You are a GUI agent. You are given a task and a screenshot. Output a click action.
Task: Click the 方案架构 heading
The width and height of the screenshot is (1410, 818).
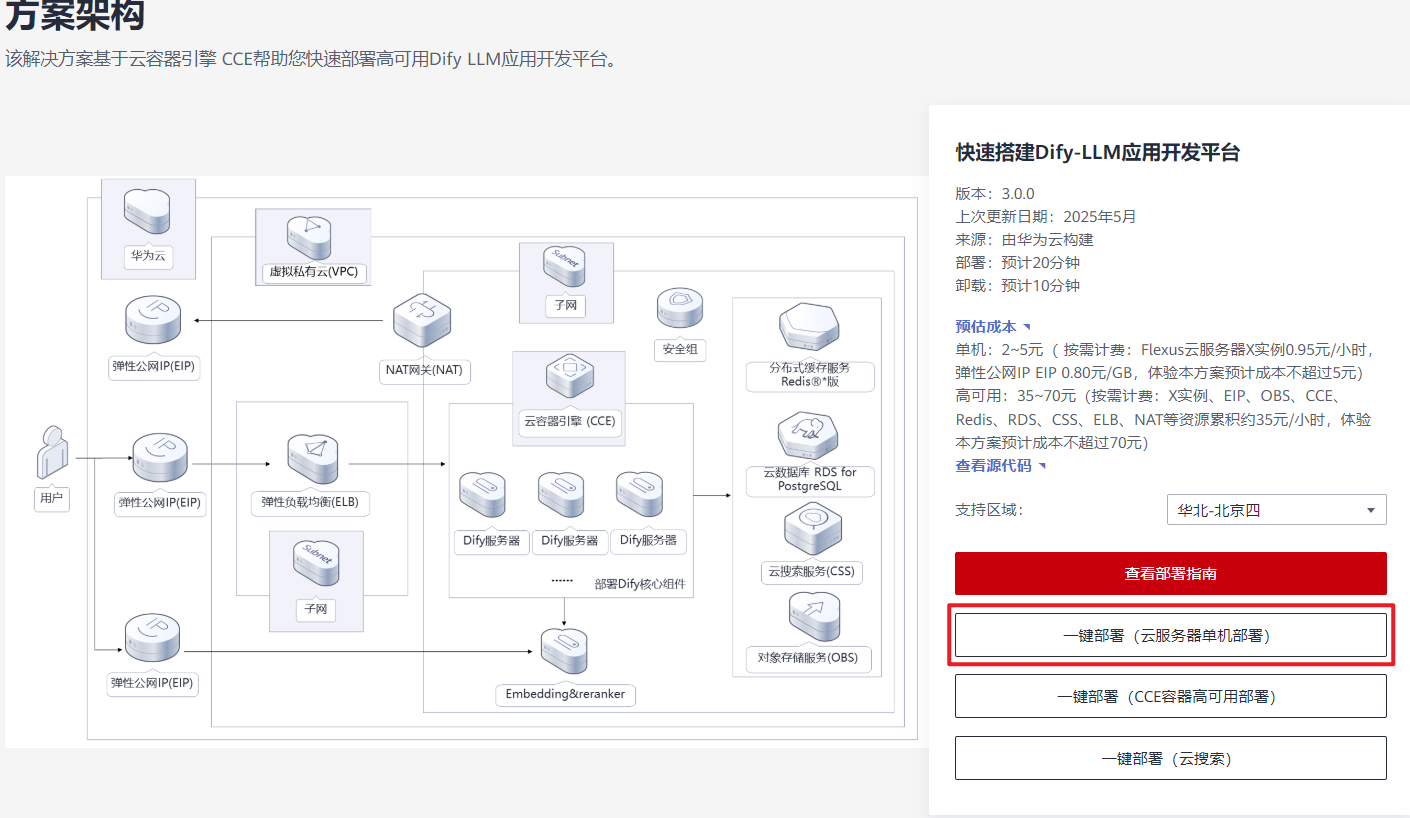pos(75,15)
